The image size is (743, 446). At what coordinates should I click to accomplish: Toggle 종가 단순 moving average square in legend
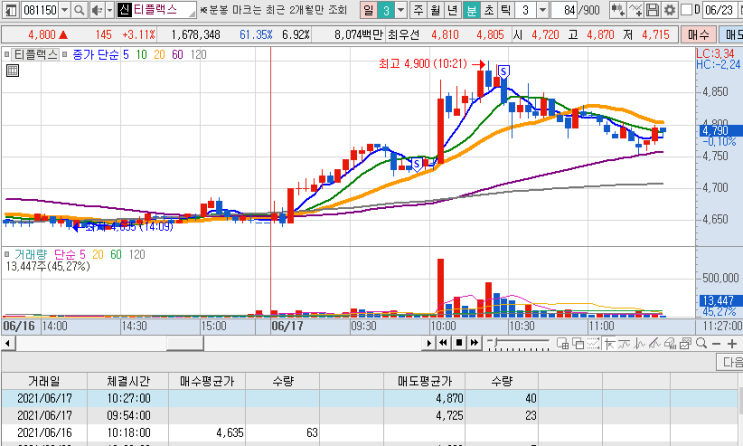point(64,55)
